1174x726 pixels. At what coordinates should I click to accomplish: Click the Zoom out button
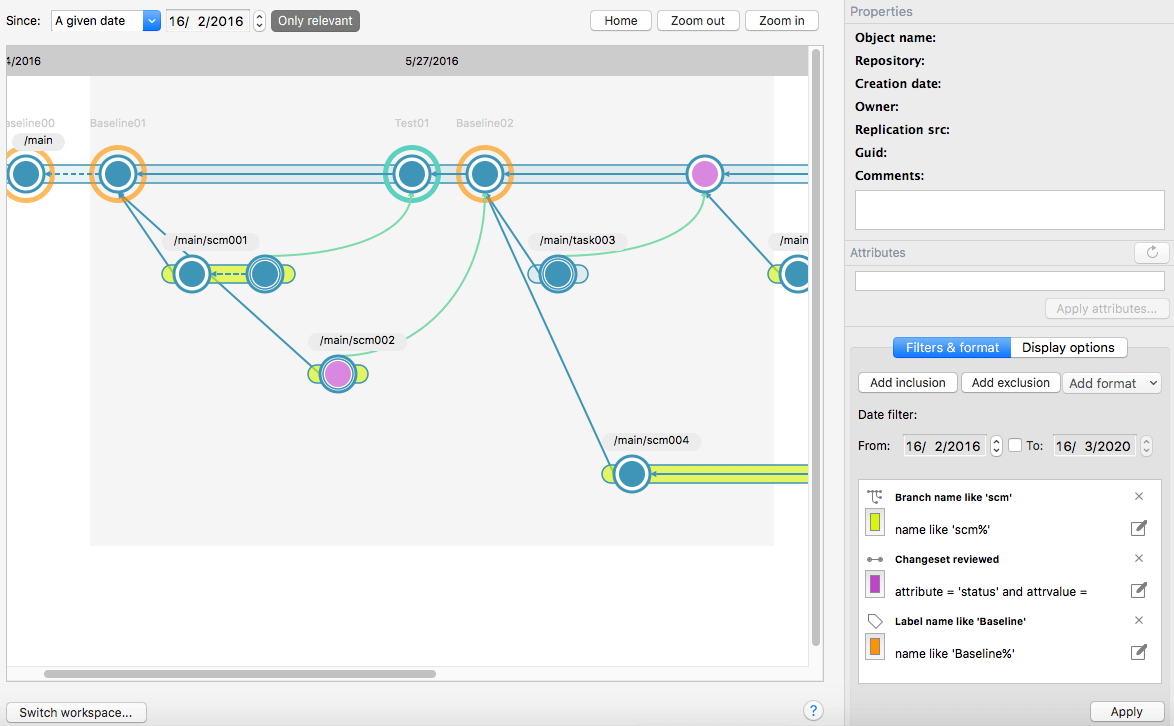tap(698, 21)
